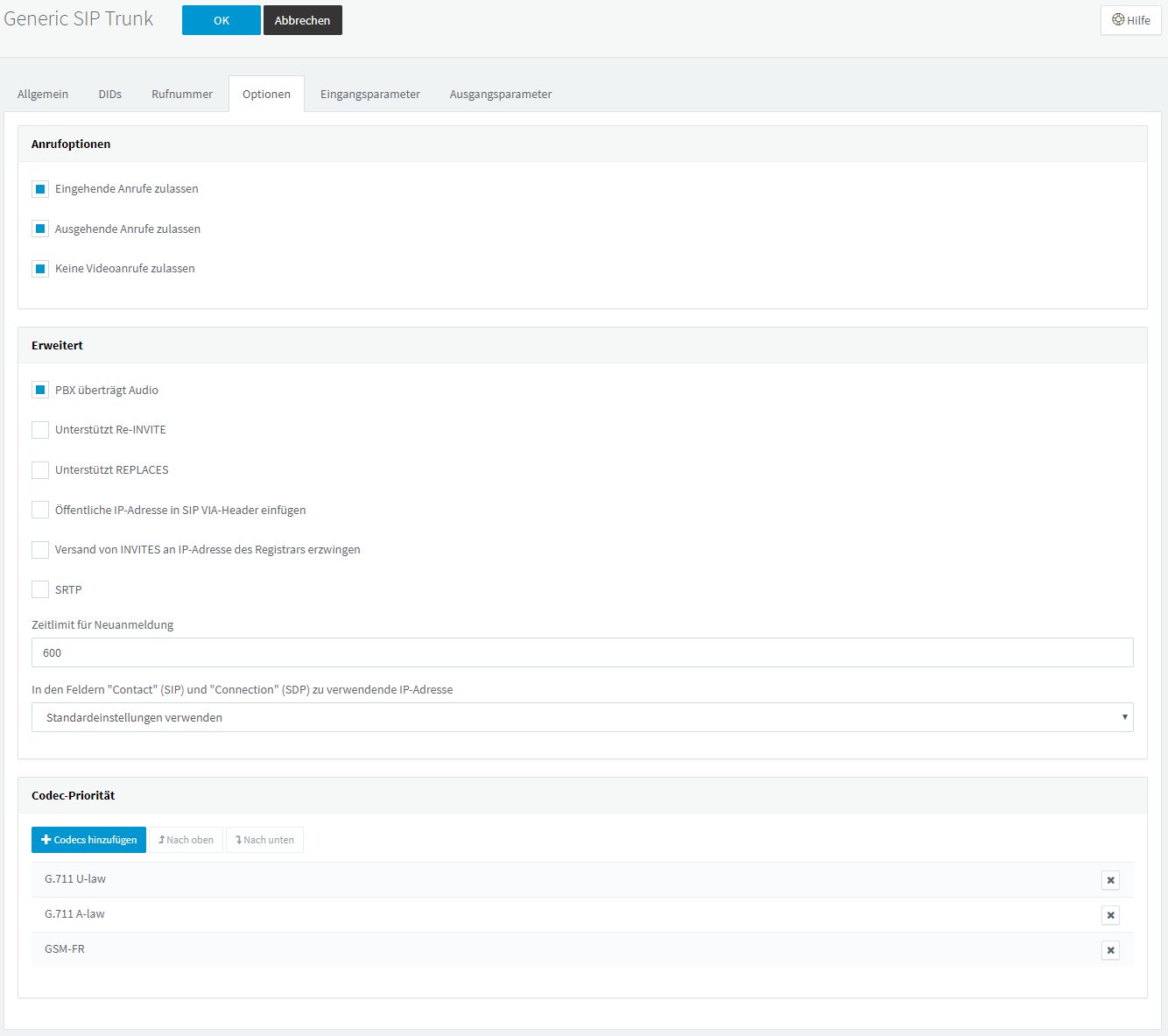Enable Unterstützt Re-INVITE checkbox
The image size is (1168, 1036).
click(x=40, y=430)
